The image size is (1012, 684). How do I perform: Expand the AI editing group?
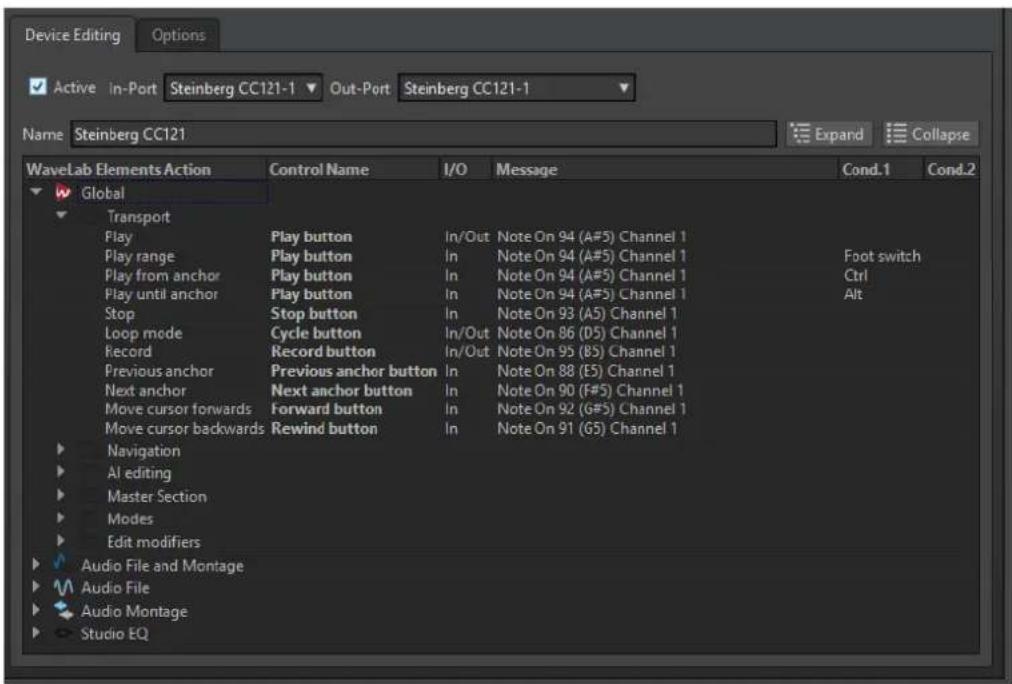click(61, 472)
